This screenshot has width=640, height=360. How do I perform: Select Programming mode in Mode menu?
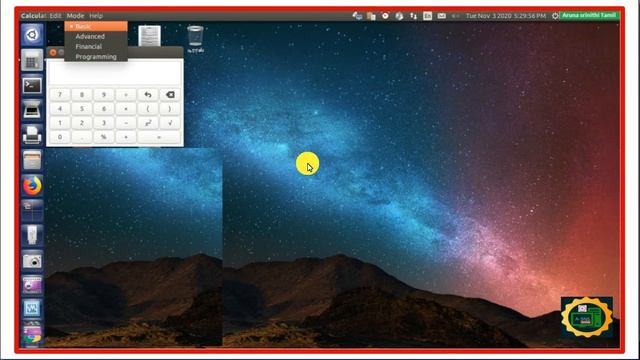point(96,57)
